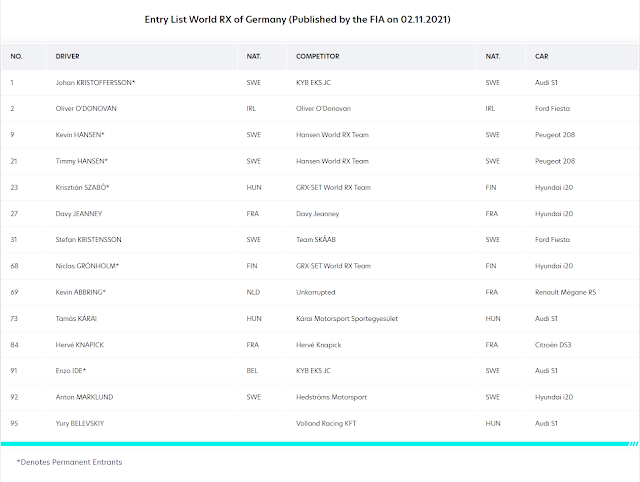Click 'Hansen World RX Team' in Kevin Hansen row
Image resolution: width=640 pixels, height=482 pixels.
click(x=332, y=135)
